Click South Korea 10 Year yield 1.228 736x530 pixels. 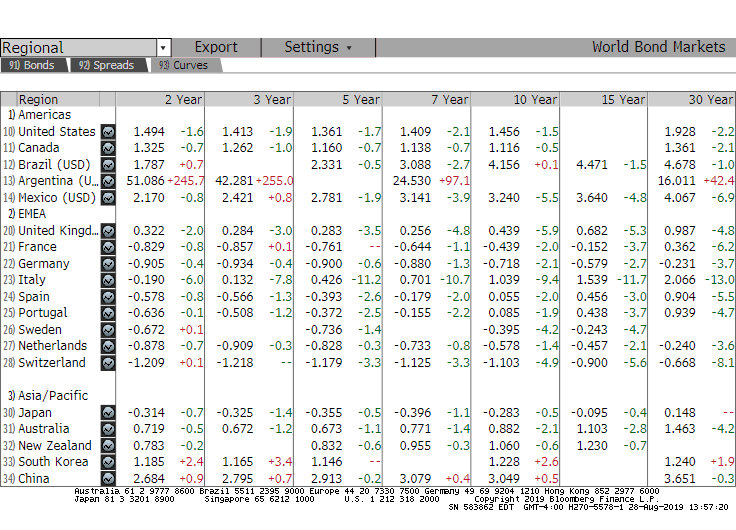tap(504, 462)
